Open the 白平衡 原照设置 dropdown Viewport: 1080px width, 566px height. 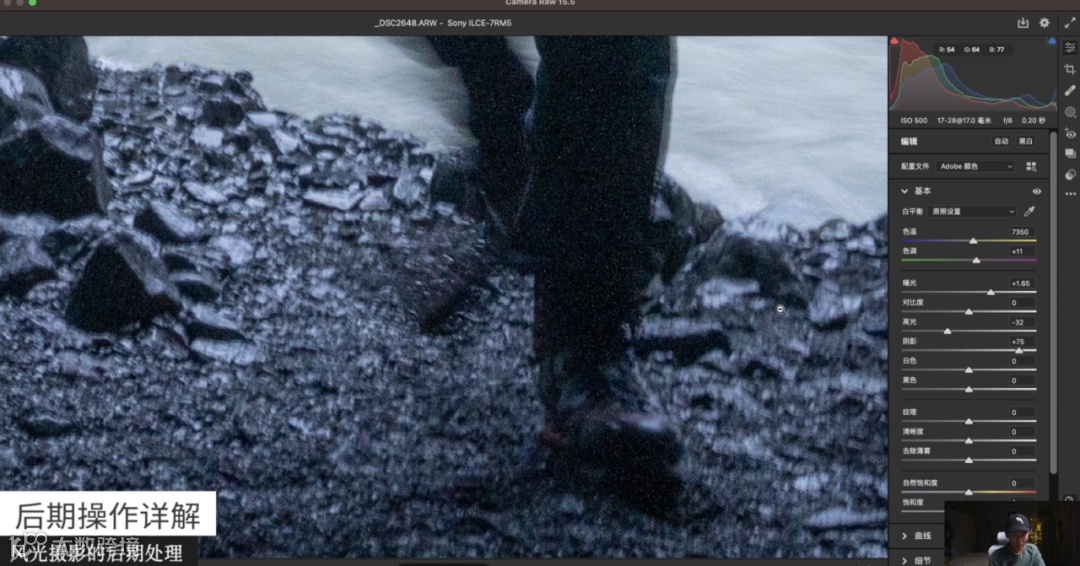coord(972,211)
